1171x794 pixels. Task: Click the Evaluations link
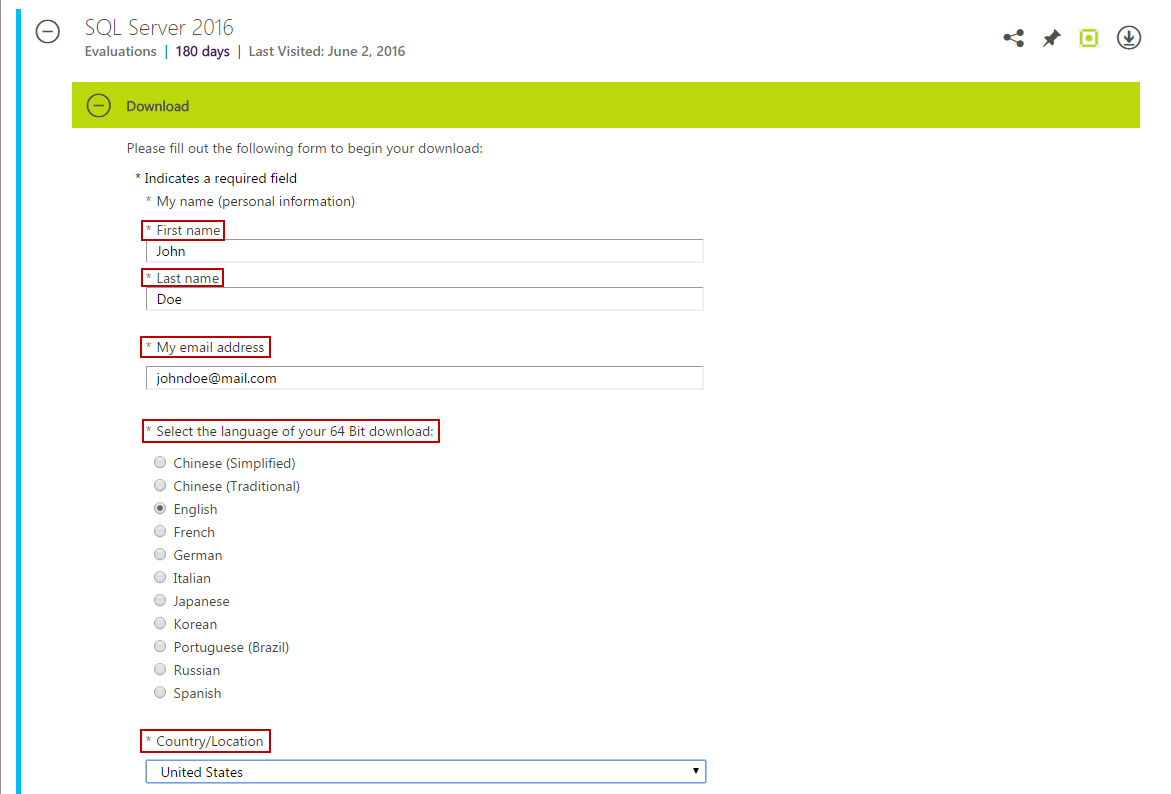[x=120, y=51]
